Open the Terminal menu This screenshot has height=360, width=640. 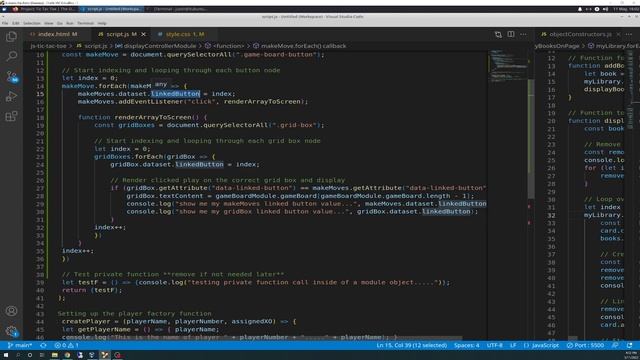(85, 23)
